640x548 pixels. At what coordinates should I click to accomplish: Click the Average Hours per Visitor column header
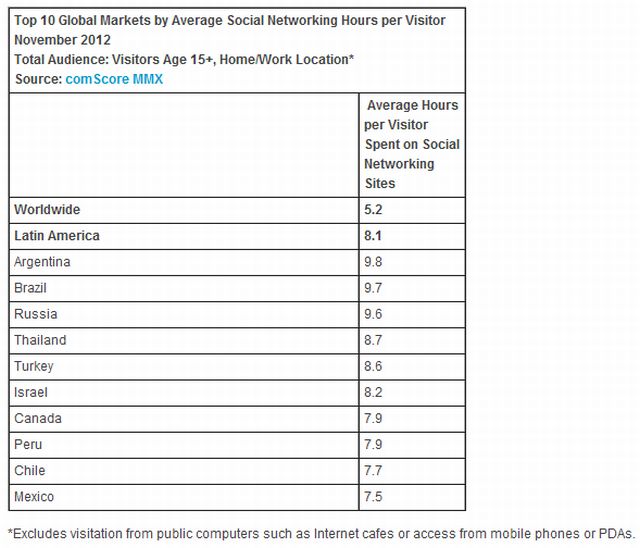(412, 144)
